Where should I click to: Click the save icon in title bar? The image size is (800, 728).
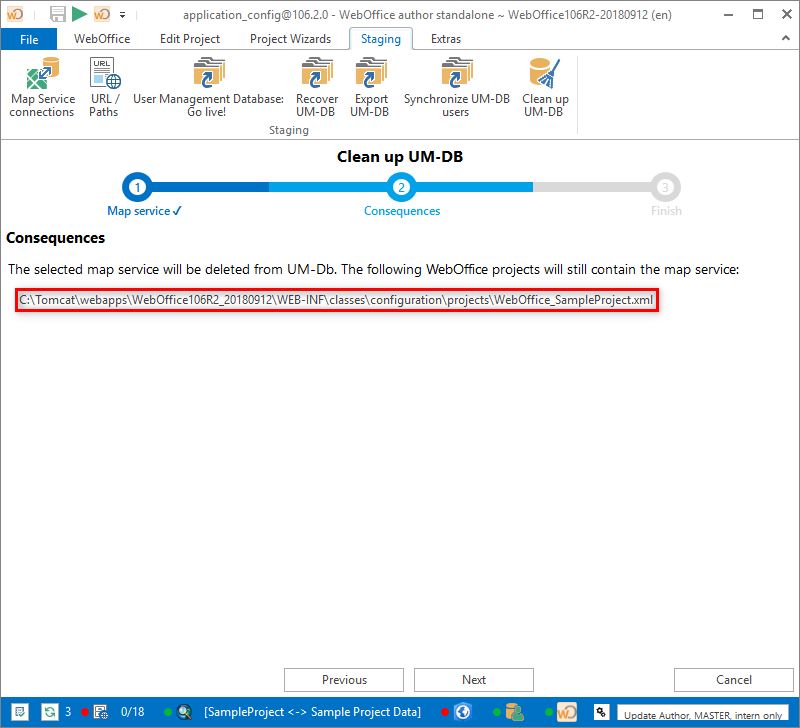pyautogui.click(x=58, y=14)
